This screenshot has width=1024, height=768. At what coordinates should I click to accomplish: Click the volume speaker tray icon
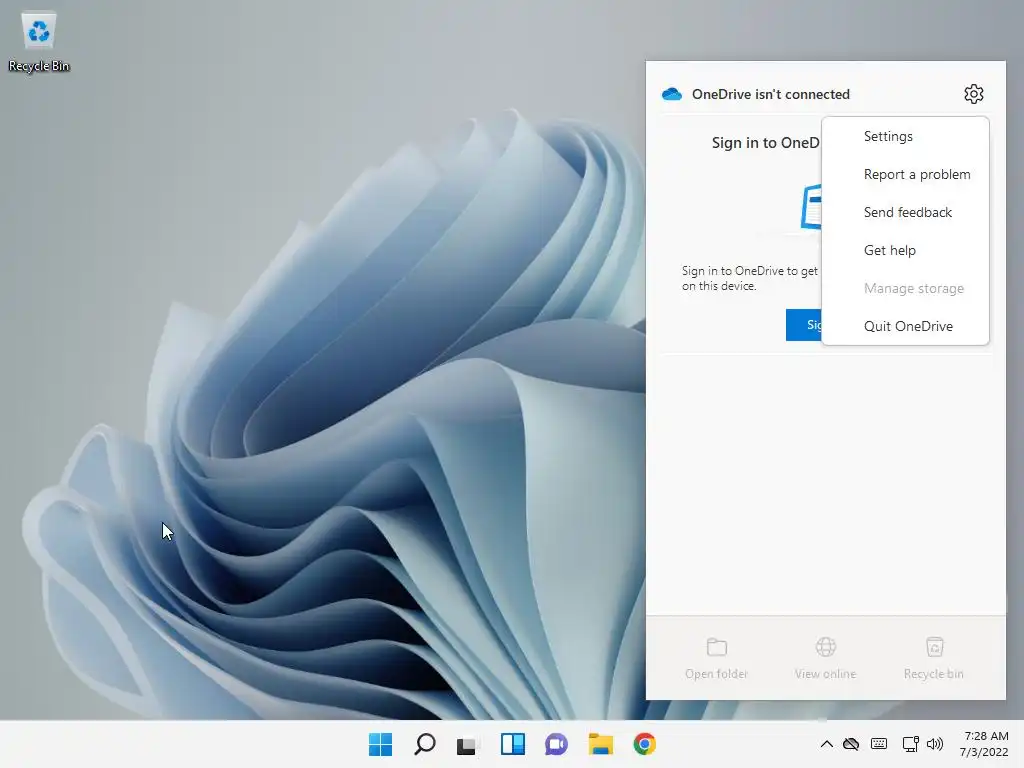tap(935, 744)
